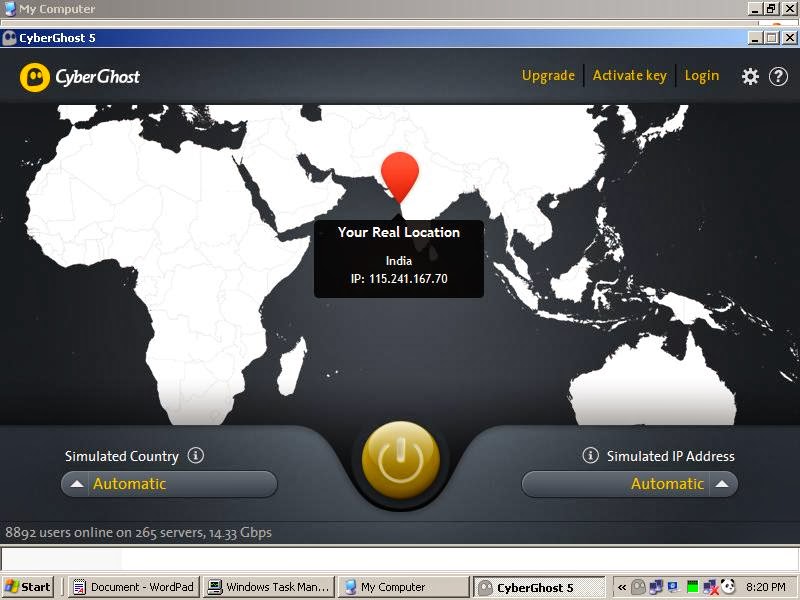
Task: Click the India label in location tooltip
Action: coord(398,261)
